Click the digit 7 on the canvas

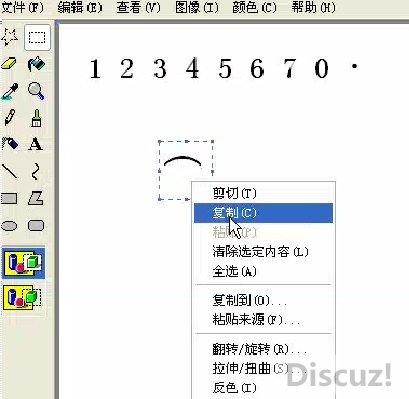[x=289, y=68]
